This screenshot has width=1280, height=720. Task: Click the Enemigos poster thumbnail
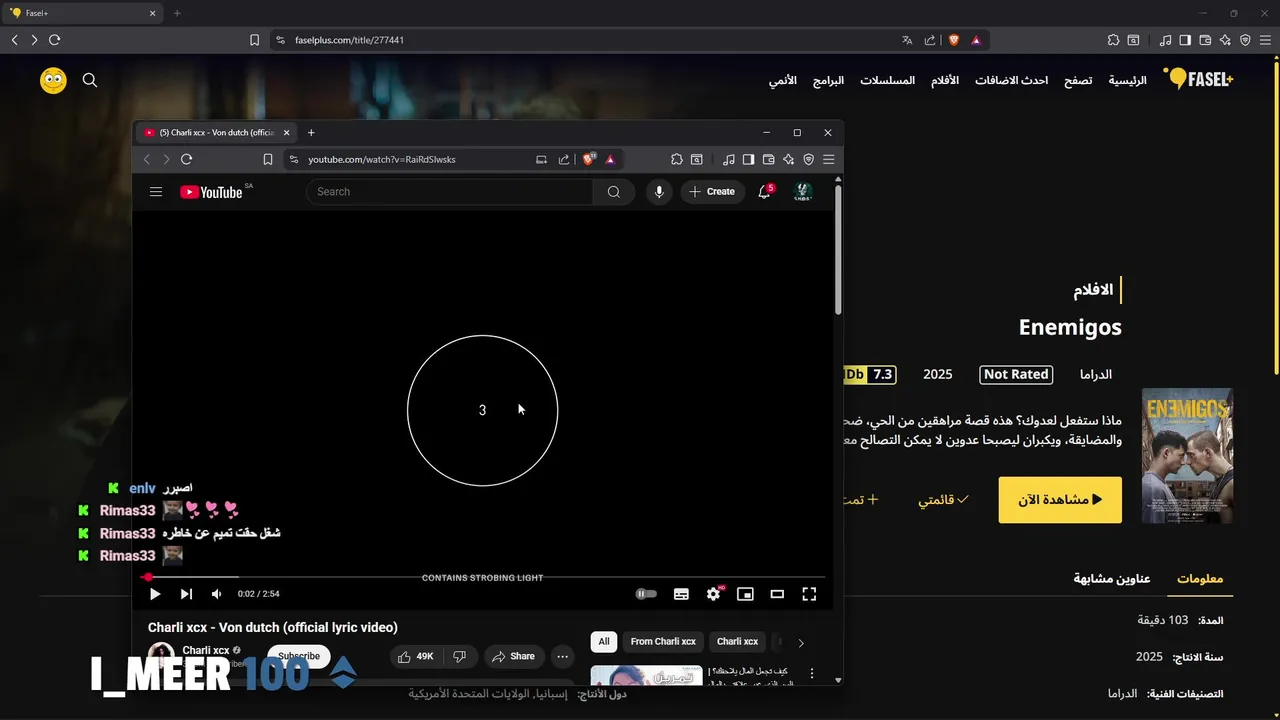(1188, 456)
